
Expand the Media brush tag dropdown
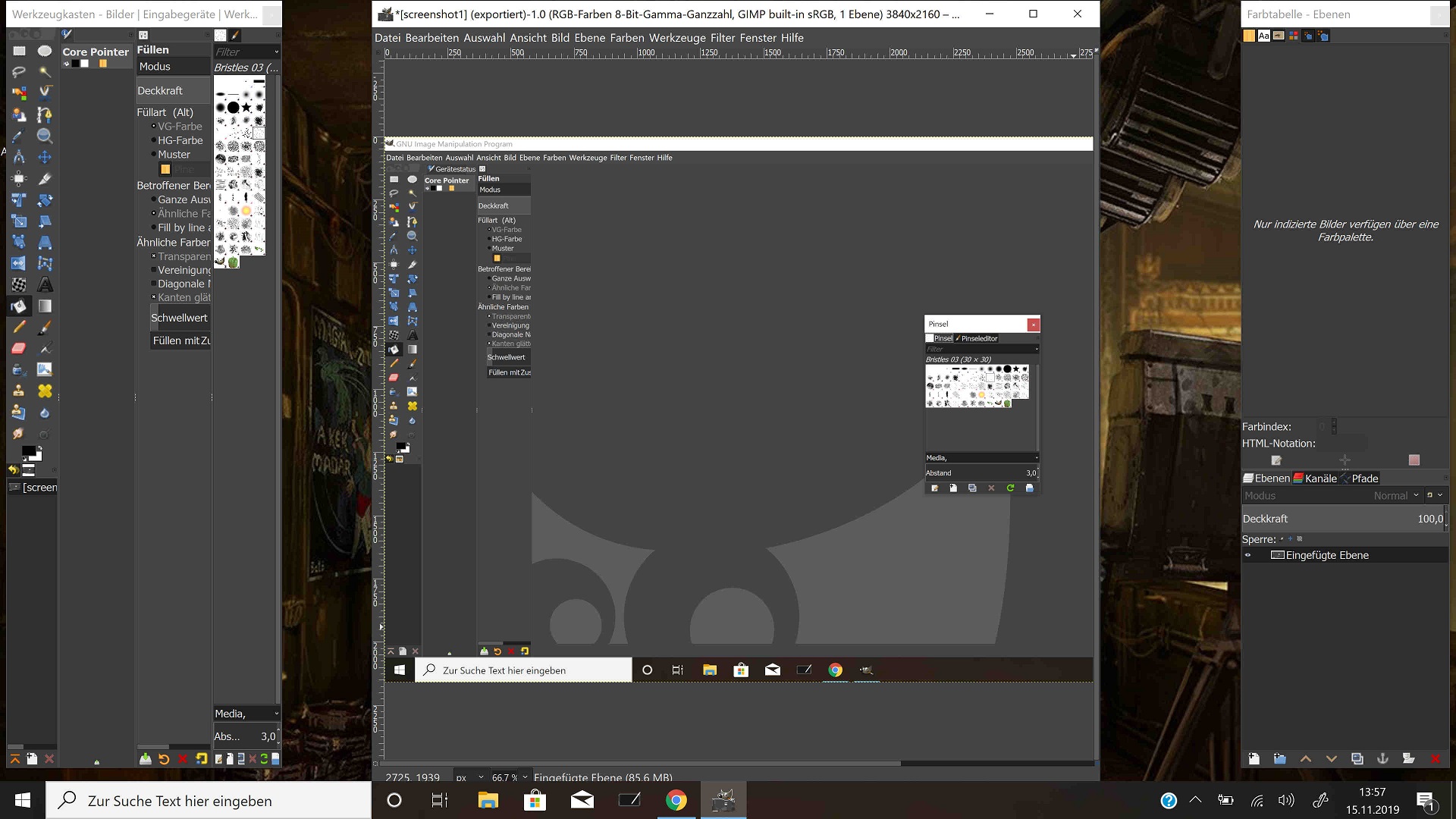276,714
